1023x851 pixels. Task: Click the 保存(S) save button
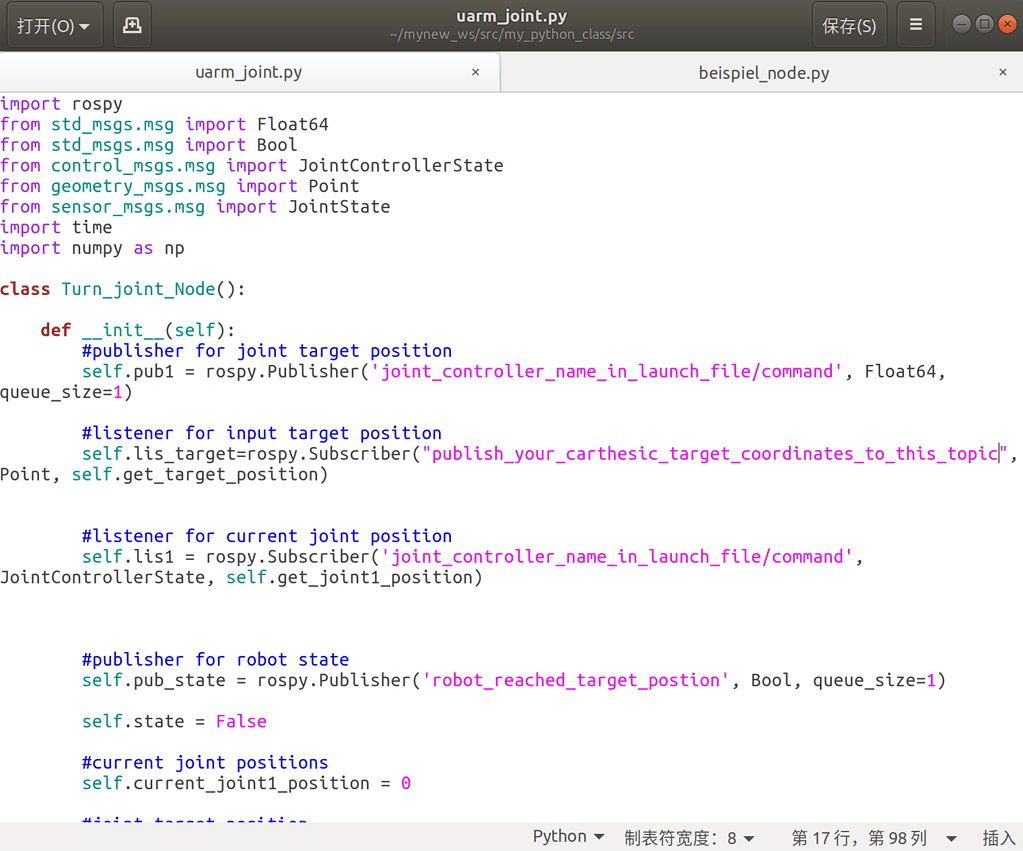[848, 23]
